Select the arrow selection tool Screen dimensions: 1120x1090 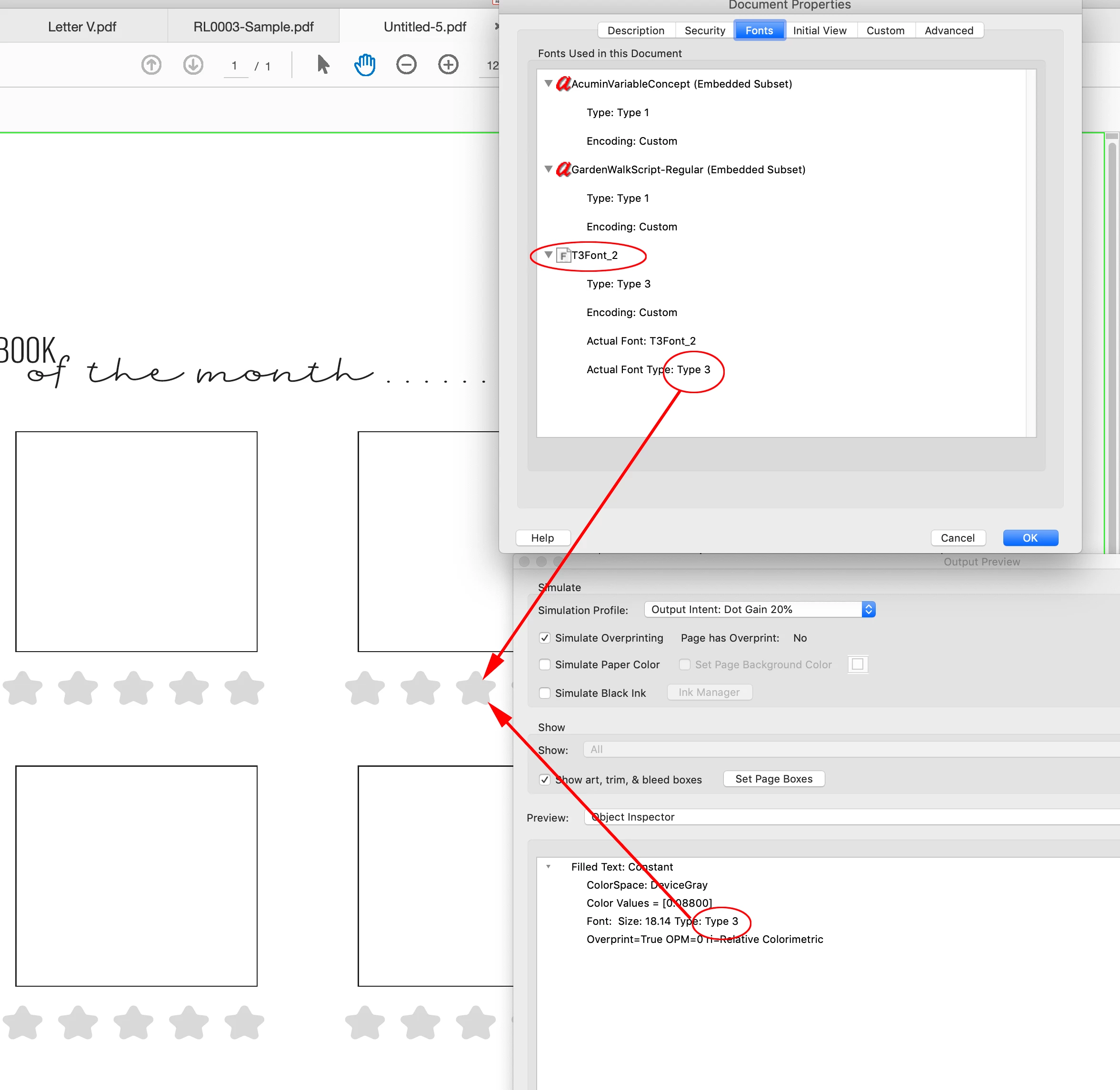323,65
